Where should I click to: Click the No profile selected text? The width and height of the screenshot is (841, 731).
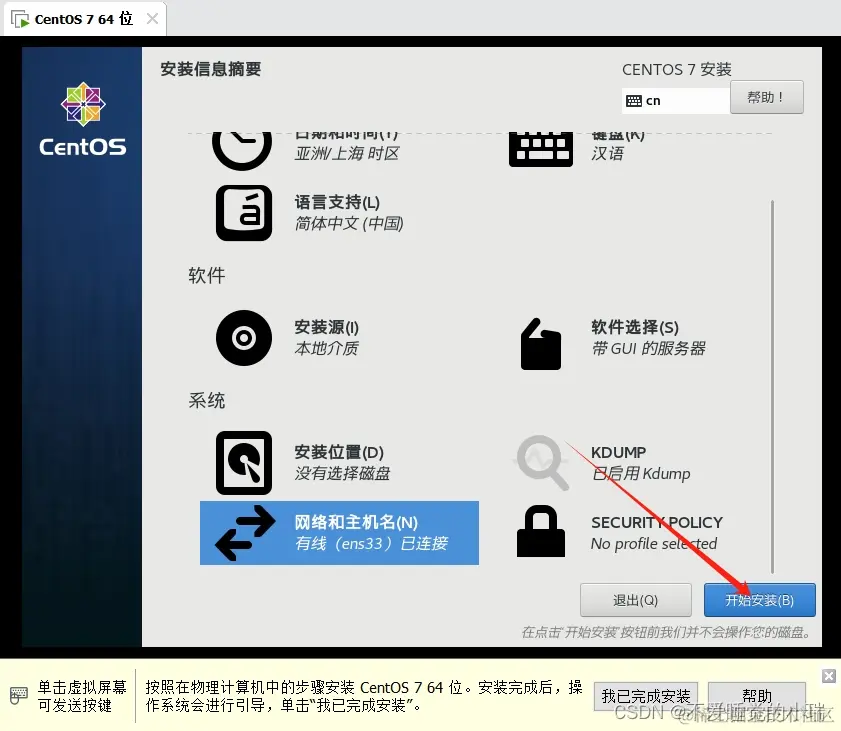(654, 544)
